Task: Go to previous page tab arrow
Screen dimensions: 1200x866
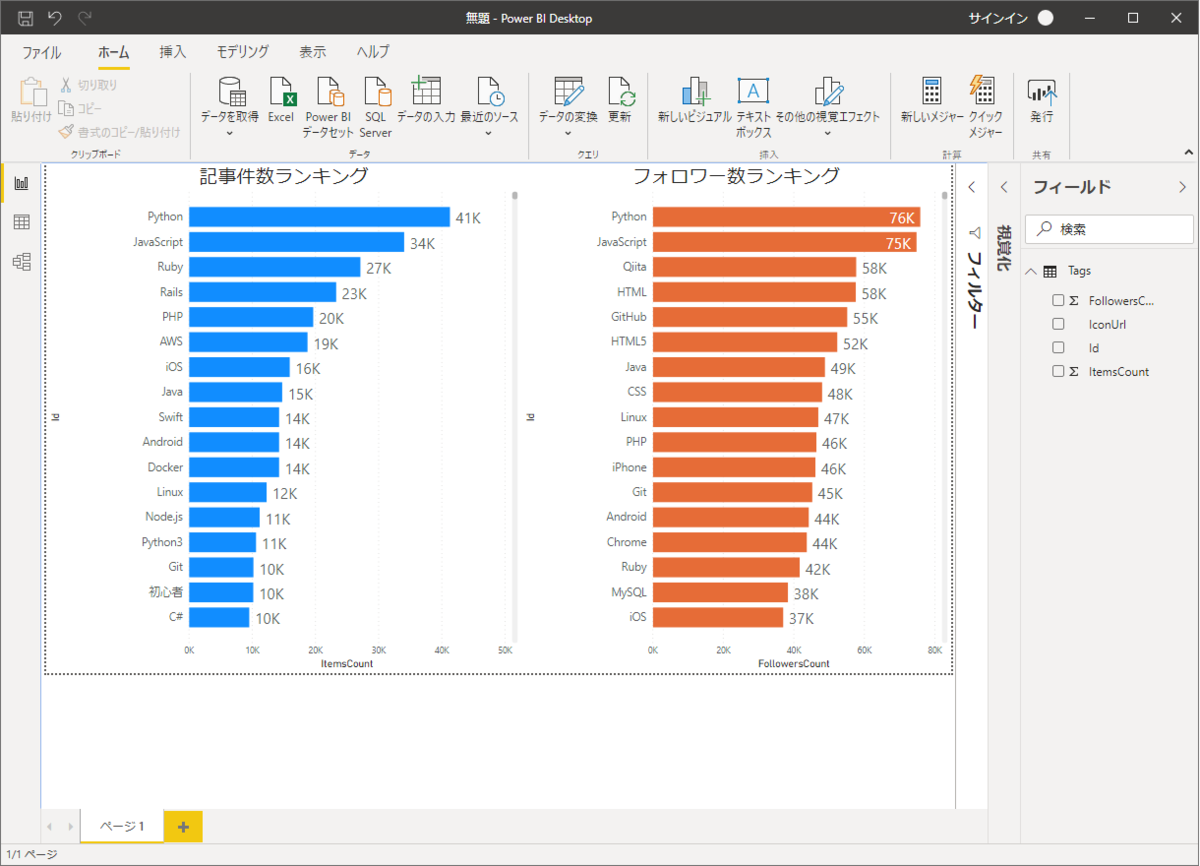Action: coord(50,826)
